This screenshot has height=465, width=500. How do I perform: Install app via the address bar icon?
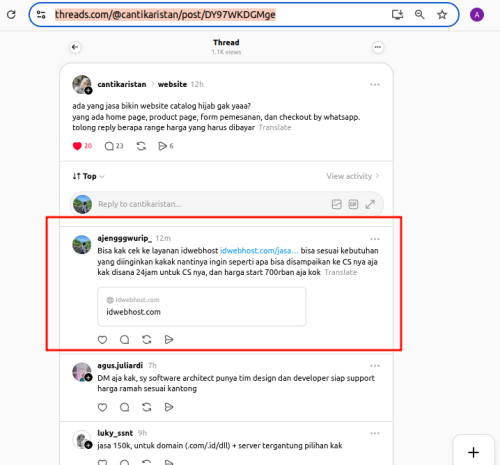coord(397,15)
